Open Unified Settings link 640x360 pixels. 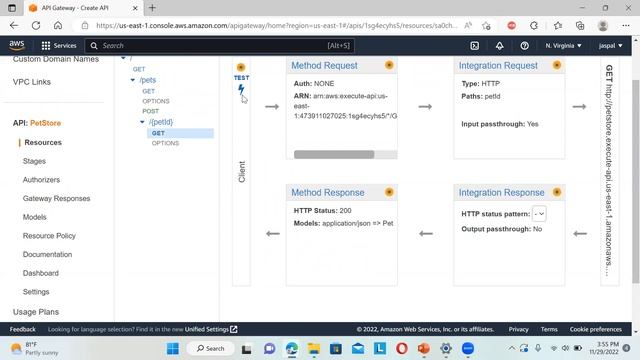tap(211, 329)
